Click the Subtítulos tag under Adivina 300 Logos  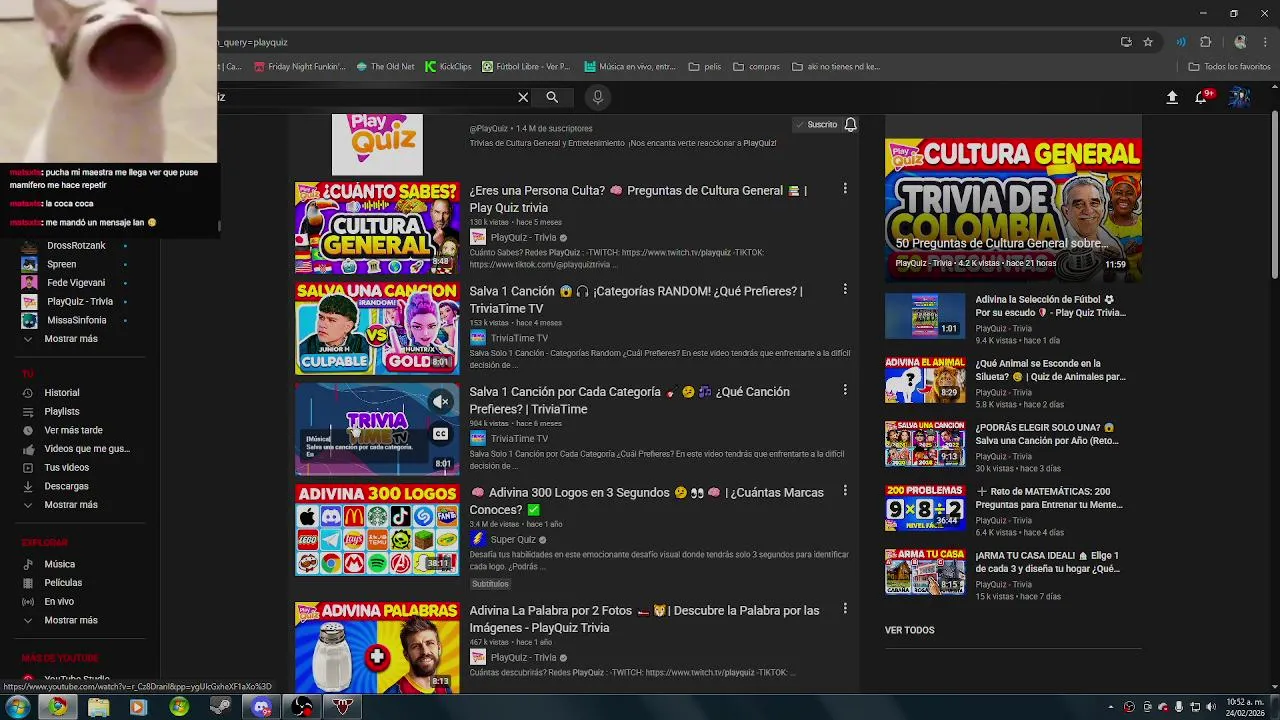(x=490, y=584)
